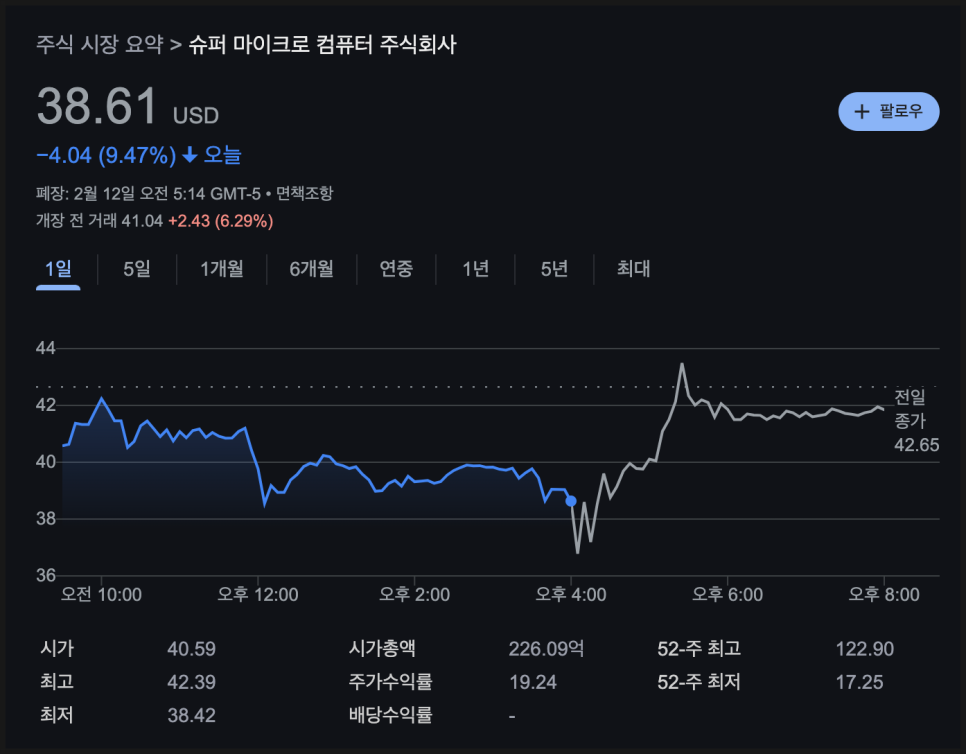Open the 주식 시장 요약 breadcrumb link
Image resolution: width=966 pixels, height=754 pixels.
[100, 44]
